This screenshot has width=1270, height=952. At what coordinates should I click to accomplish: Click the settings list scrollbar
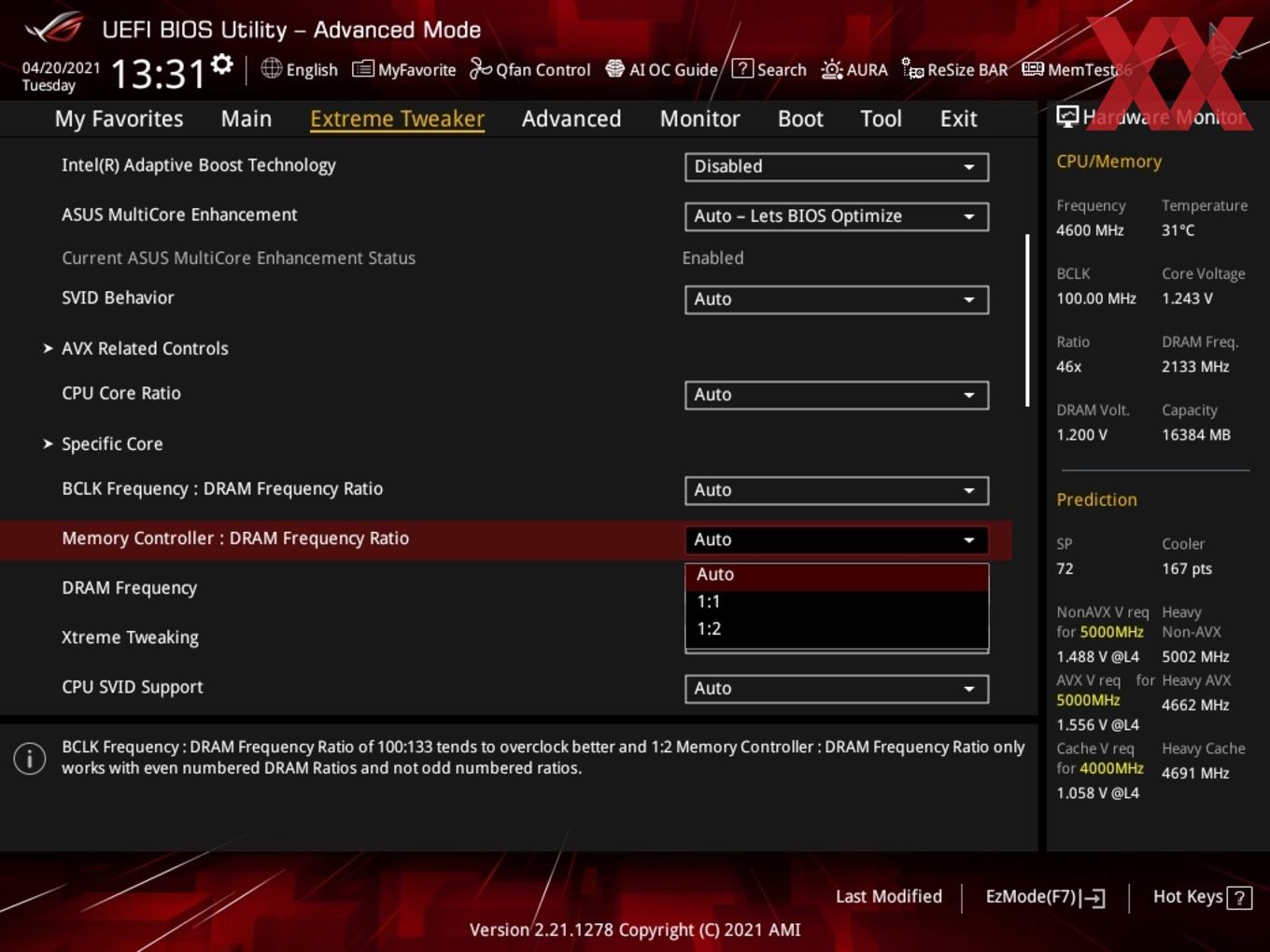pyautogui.click(x=1027, y=320)
